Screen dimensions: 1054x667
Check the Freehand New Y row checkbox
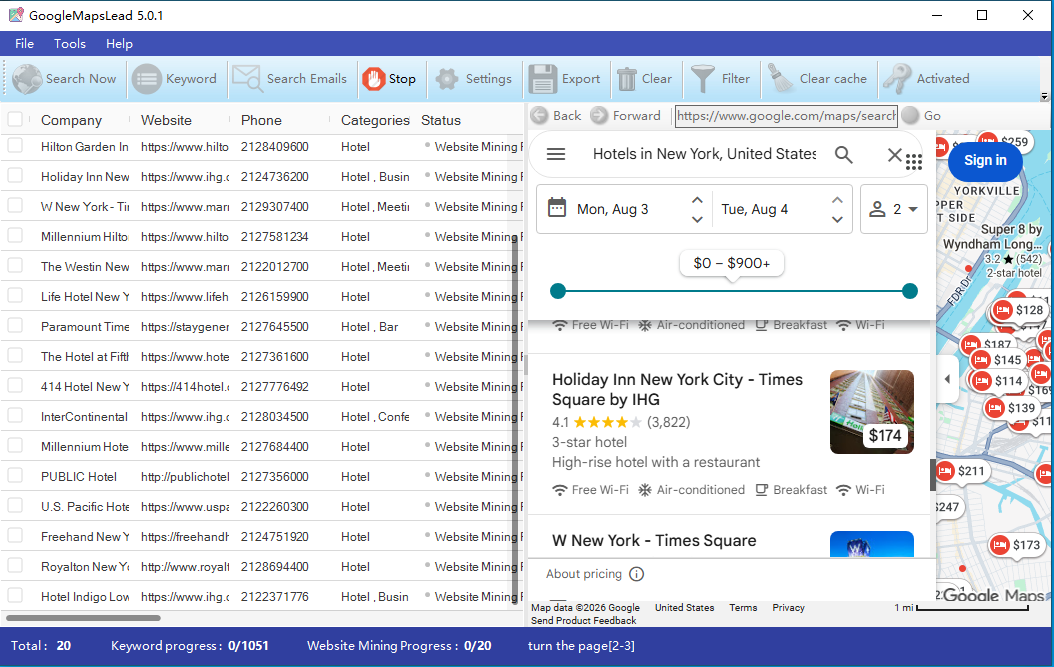tap(15, 536)
